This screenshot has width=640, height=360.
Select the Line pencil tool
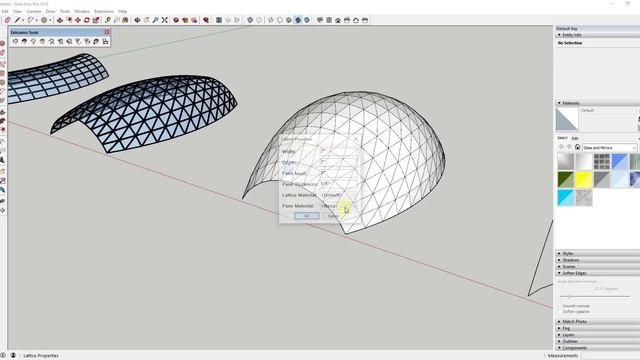(17, 20)
